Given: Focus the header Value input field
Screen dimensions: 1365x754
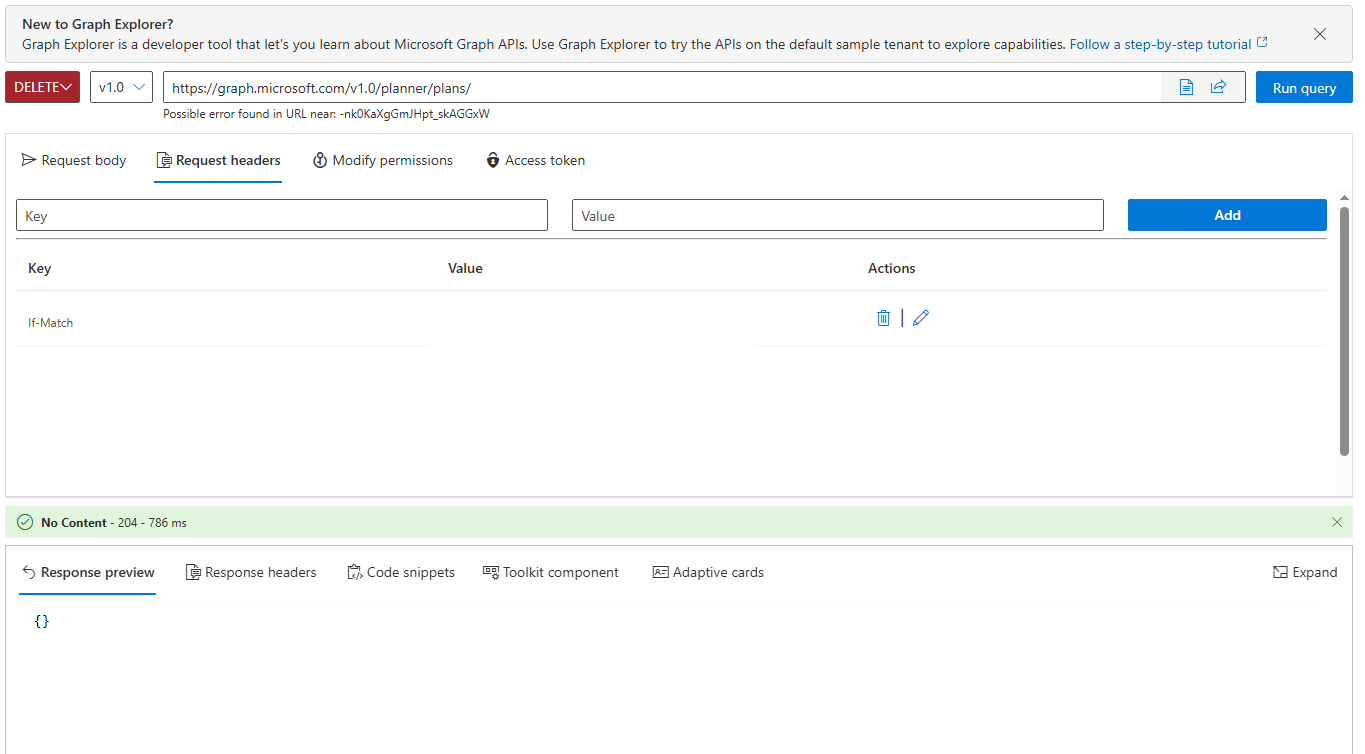Looking at the screenshot, I should pyautogui.click(x=838, y=215).
